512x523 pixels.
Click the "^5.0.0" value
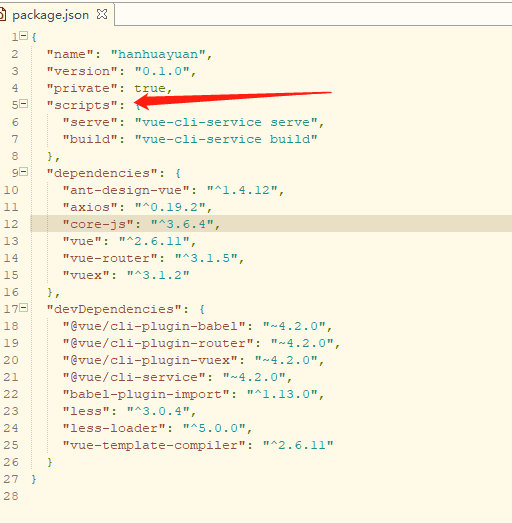214,428
